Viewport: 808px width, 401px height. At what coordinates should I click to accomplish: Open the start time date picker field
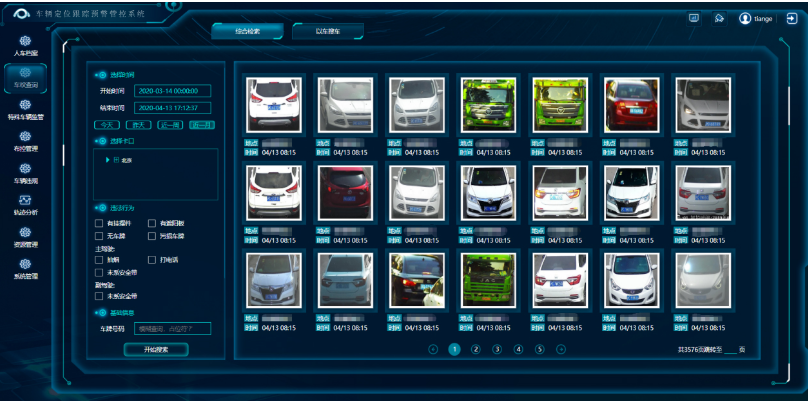tap(172, 91)
